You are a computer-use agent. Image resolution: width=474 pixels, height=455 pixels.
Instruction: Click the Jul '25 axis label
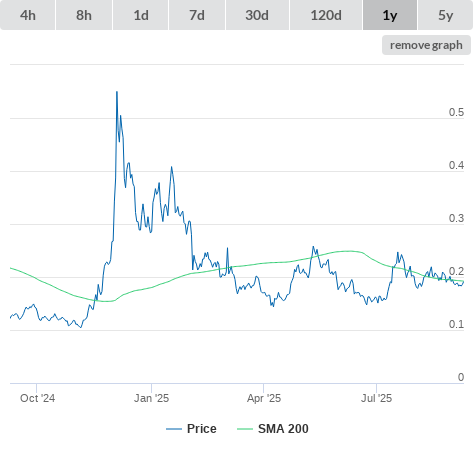pyautogui.click(x=376, y=398)
